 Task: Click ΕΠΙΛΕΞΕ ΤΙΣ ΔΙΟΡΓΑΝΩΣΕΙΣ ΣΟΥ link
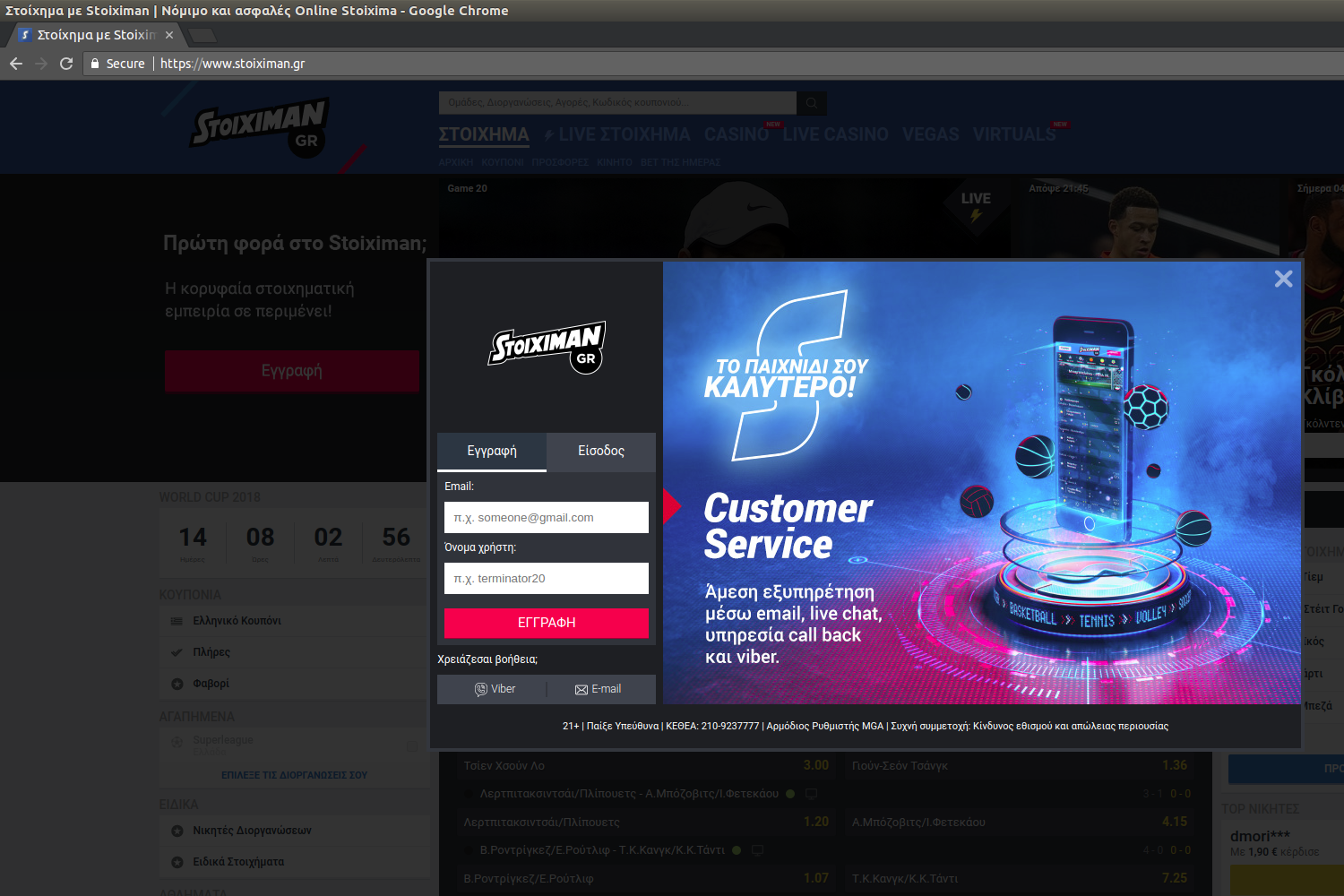coord(295,775)
